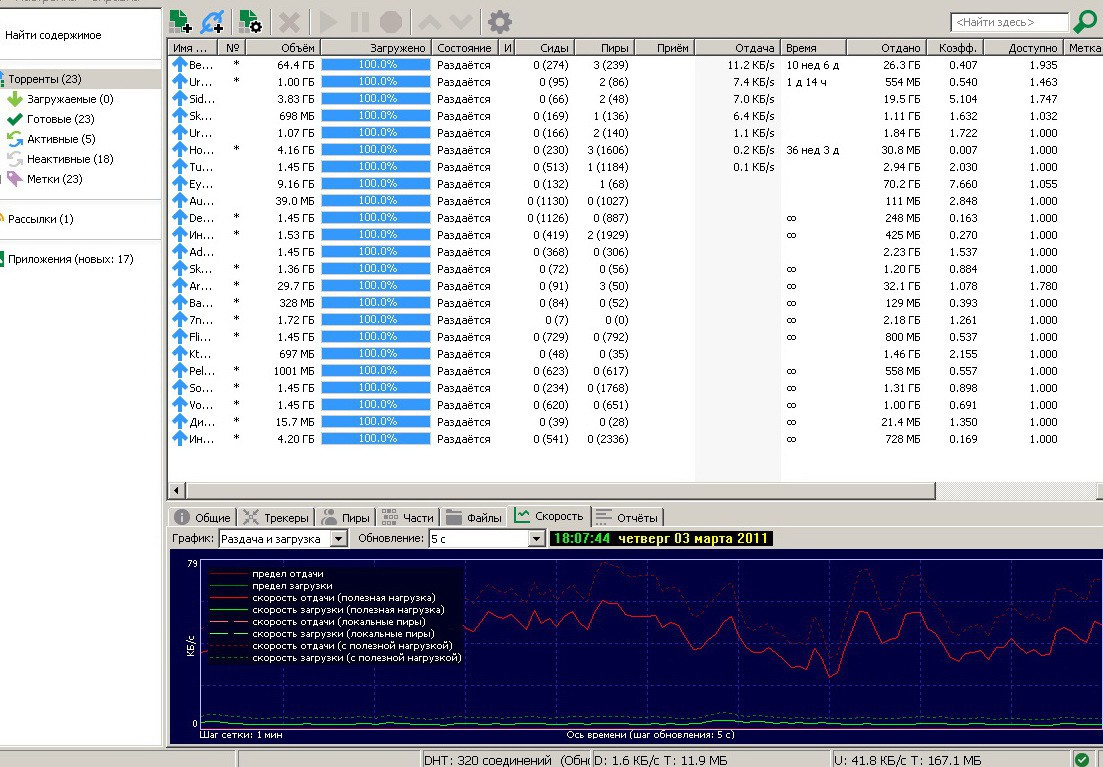Viewport: 1103px width, 767px height.
Task: Select 'Загружаемые (0)' category
Action: pyautogui.click(x=70, y=99)
